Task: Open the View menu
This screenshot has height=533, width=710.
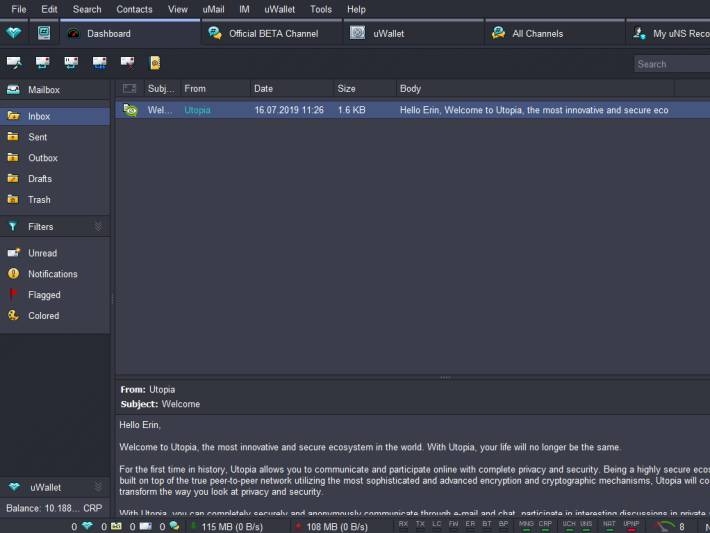Action: 178,9
